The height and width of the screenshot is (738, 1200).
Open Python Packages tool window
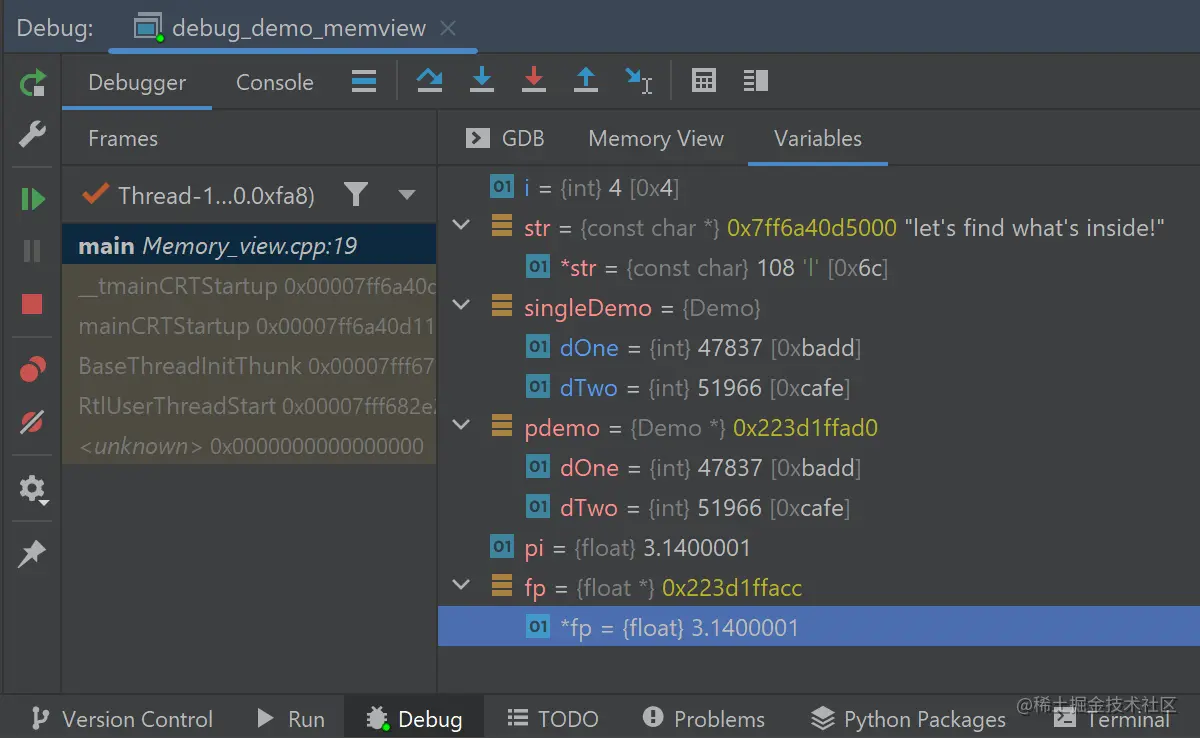click(908, 718)
